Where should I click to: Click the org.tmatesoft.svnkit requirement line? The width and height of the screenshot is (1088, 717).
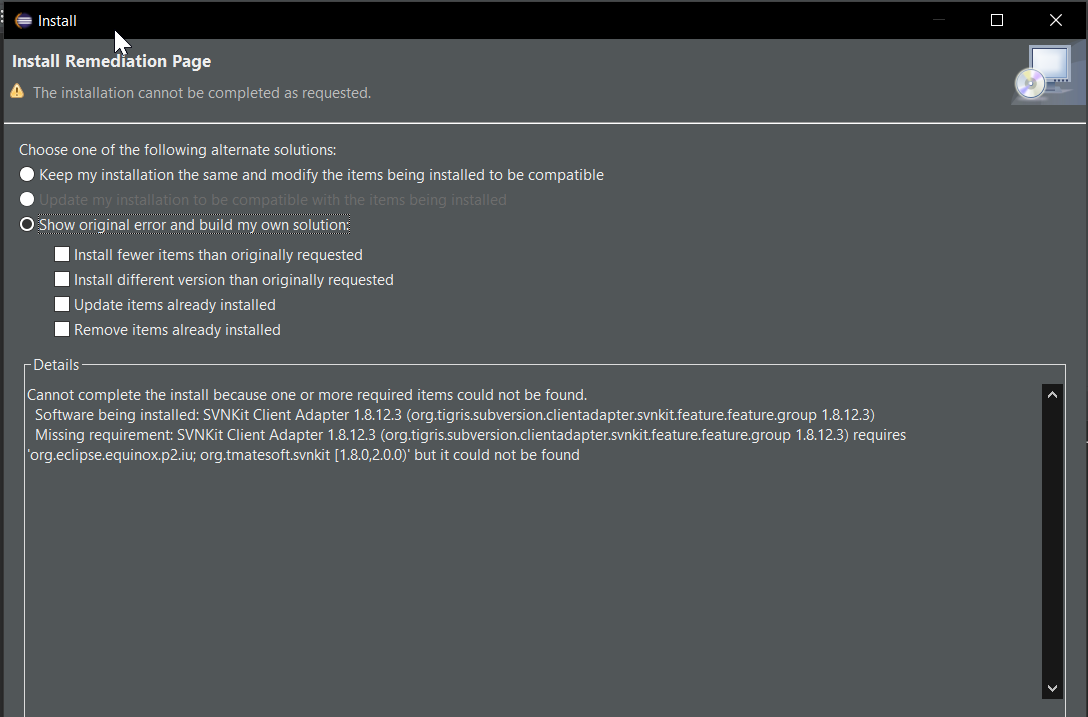pyautogui.click(x=300, y=454)
